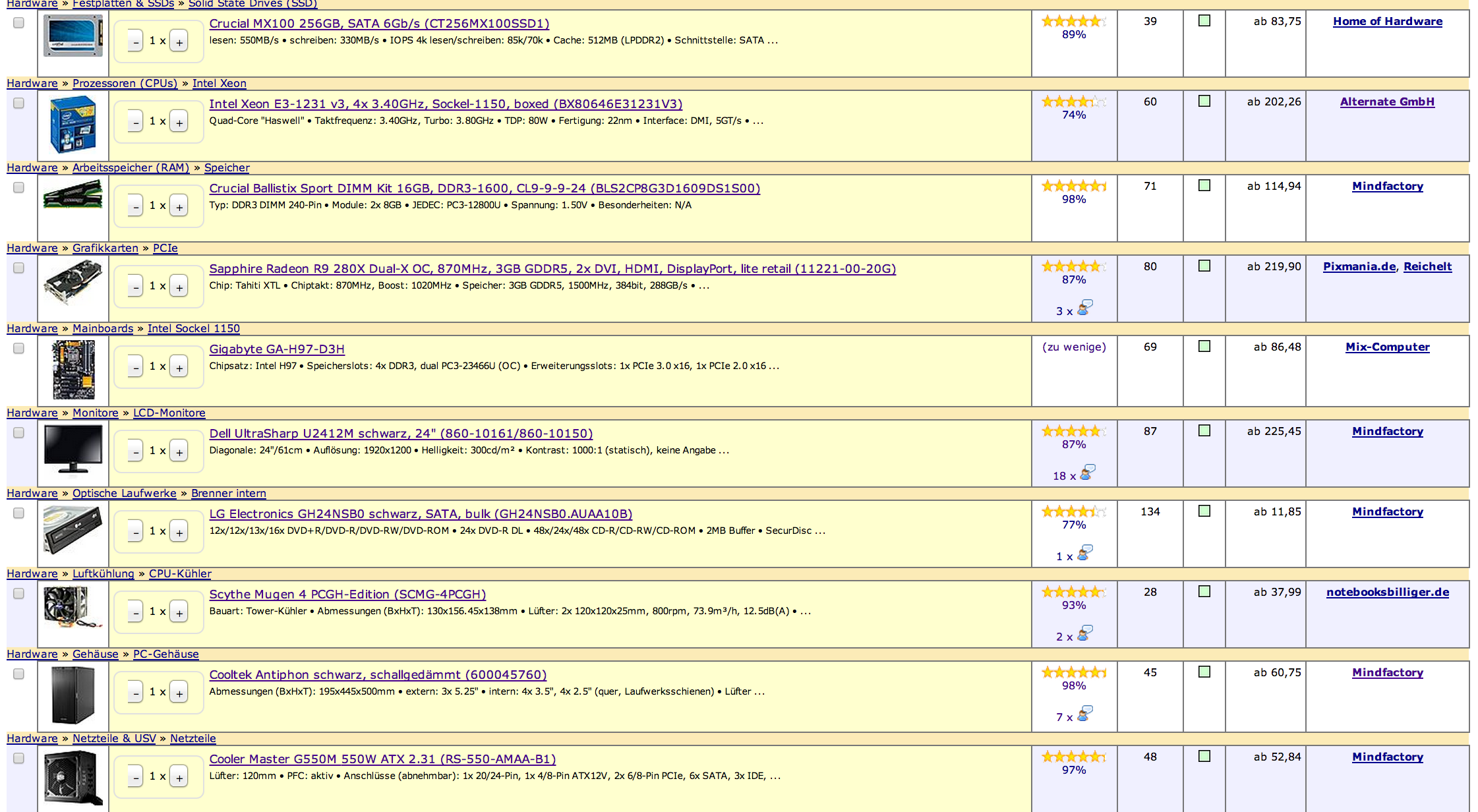Screen dimensions: 1478x812
Task: Decrease quantity of Crucial Ballistix Sport RAM
Action: point(135,206)
